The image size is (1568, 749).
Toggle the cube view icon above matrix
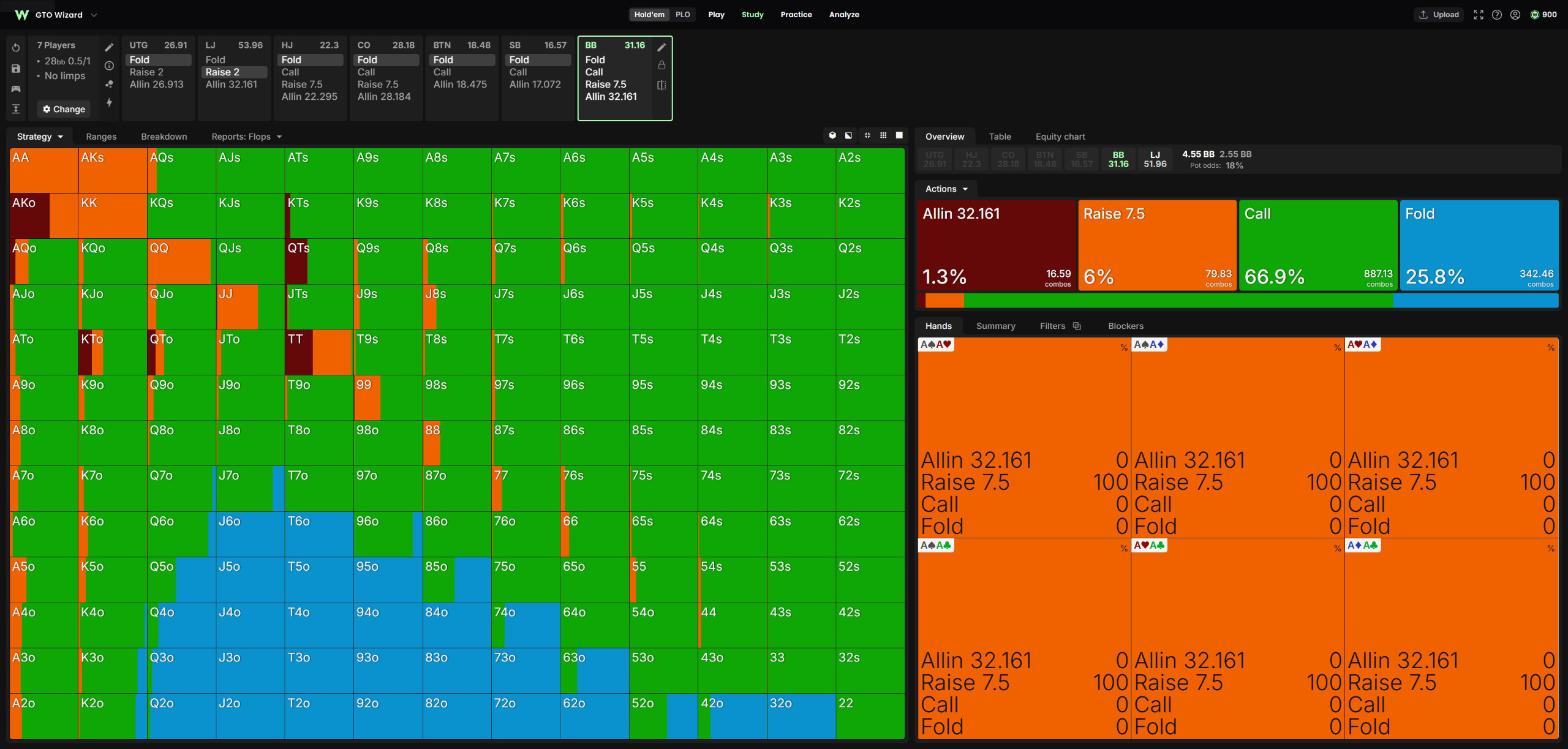pos(832,135)
